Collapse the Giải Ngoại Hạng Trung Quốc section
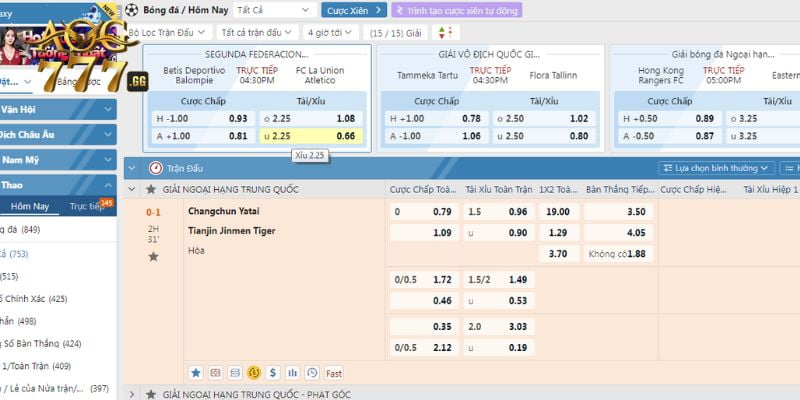 pos(132,189)
